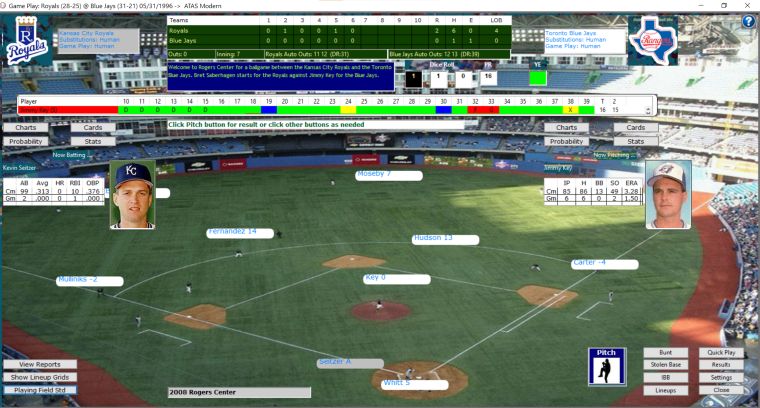Click the View Reports button
Screen dimensions: 760x408
tap(40, 364)
